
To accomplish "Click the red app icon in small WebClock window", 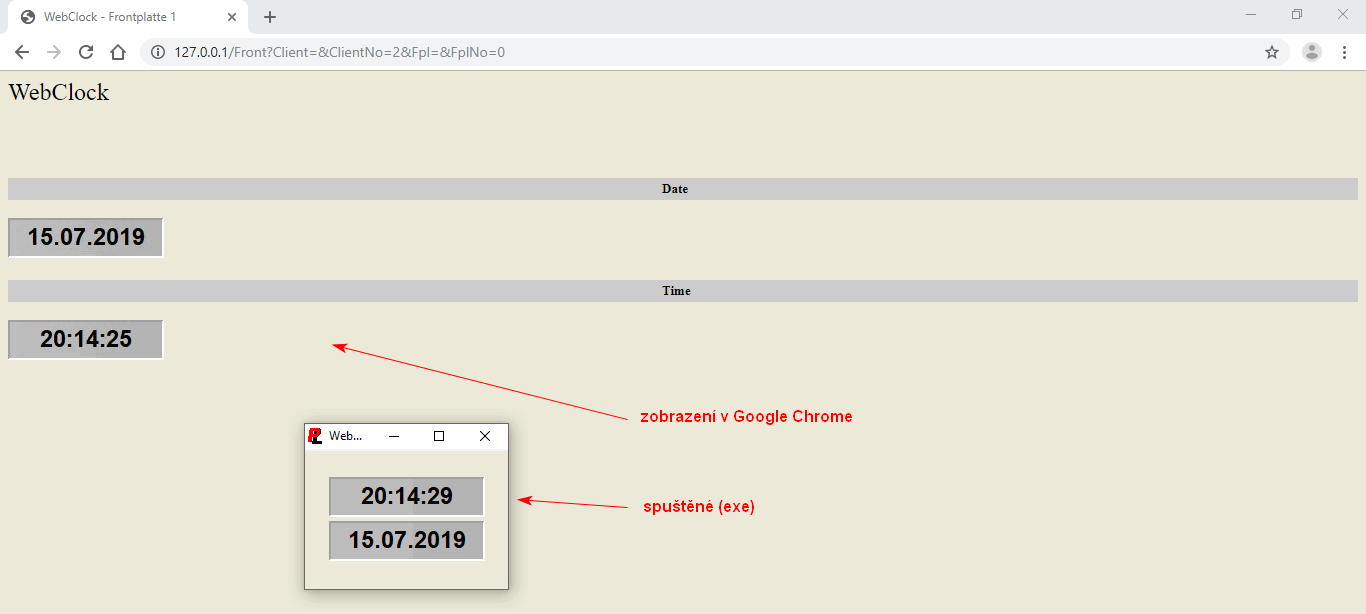I will coord(315,436).
